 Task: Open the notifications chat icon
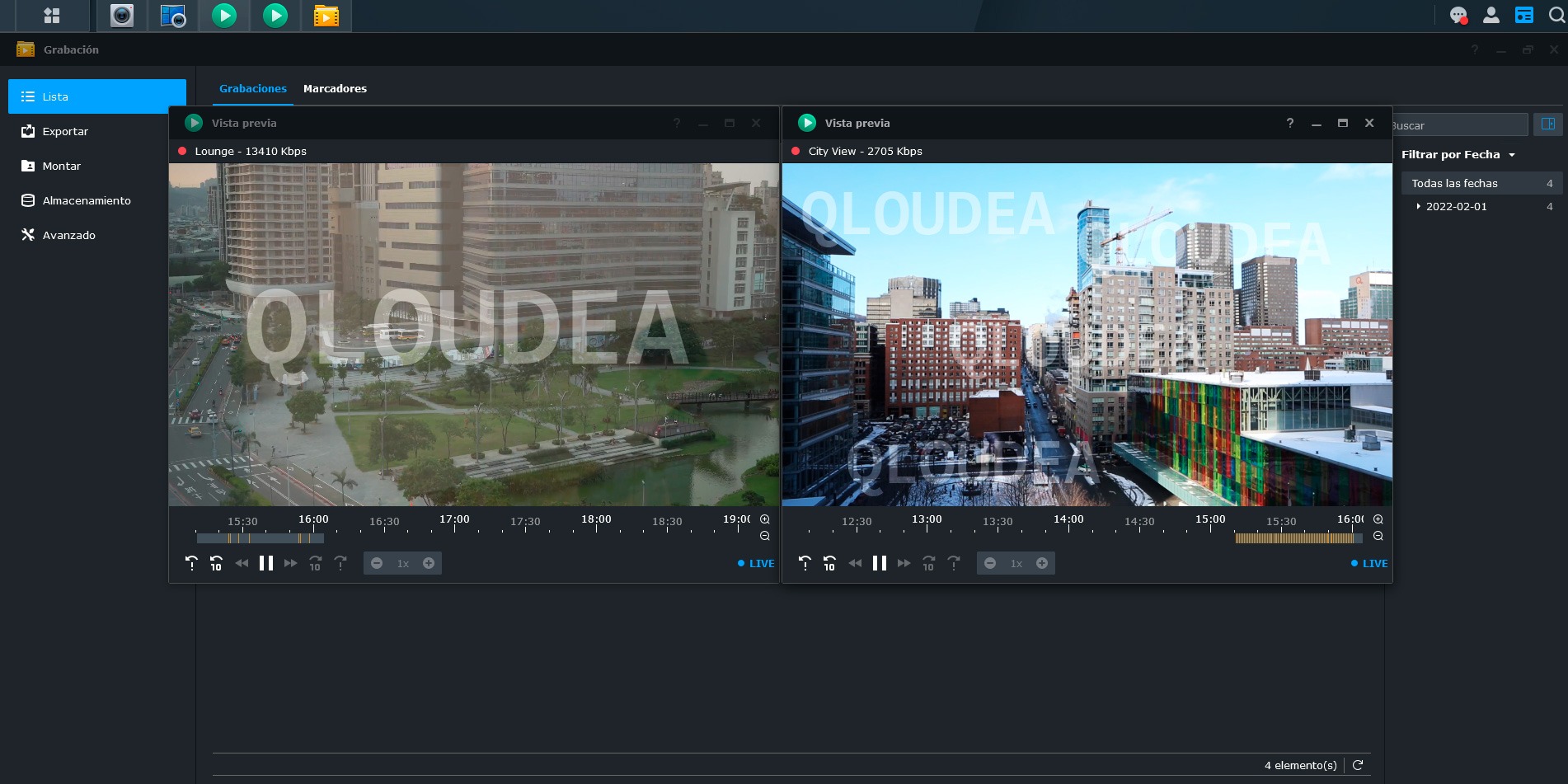[1458, 16]
